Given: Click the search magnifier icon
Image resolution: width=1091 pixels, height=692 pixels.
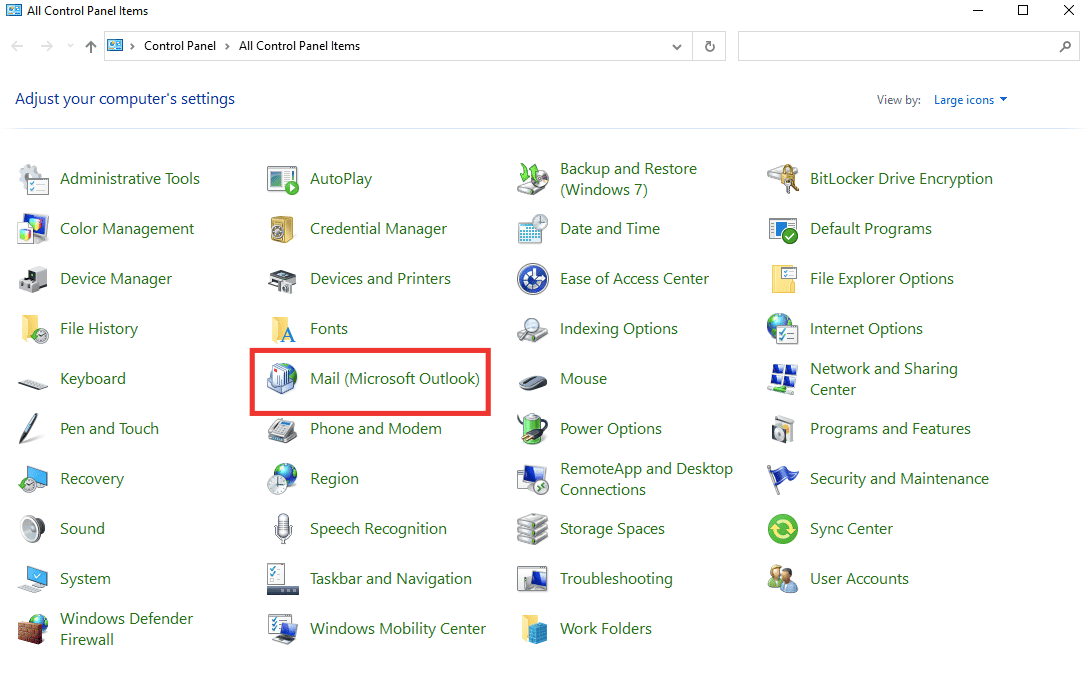Looking at the screenshot, I should tap(1065, 47).
